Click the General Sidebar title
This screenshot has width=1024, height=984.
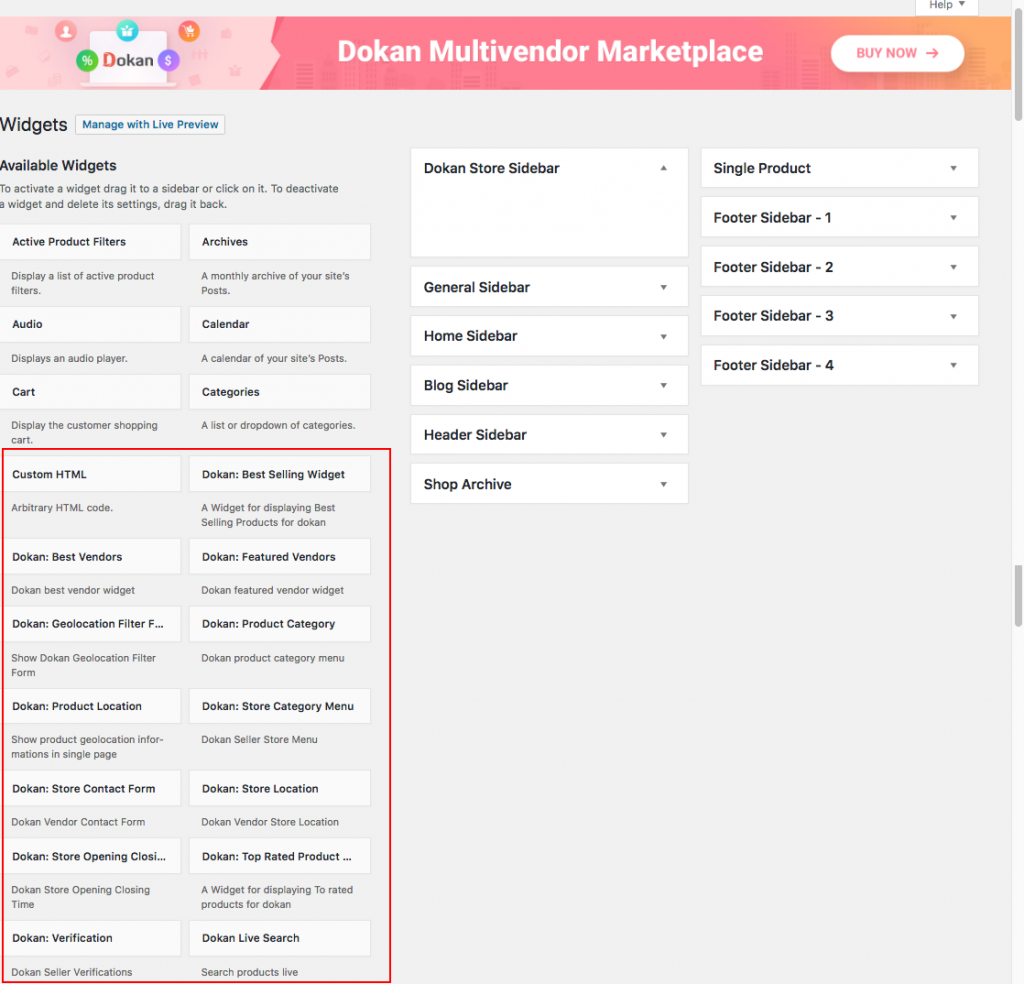(477, 287)
